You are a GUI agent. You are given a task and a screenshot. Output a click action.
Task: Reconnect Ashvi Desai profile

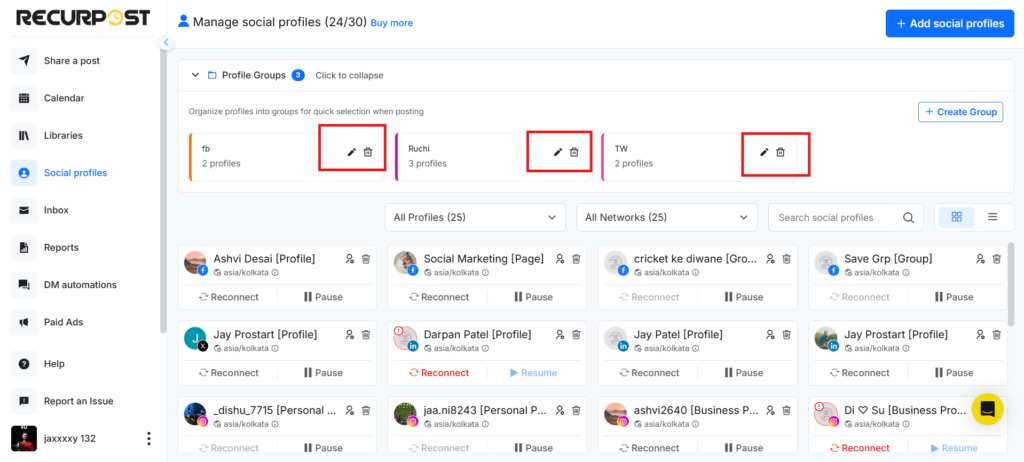pos(229,297)
